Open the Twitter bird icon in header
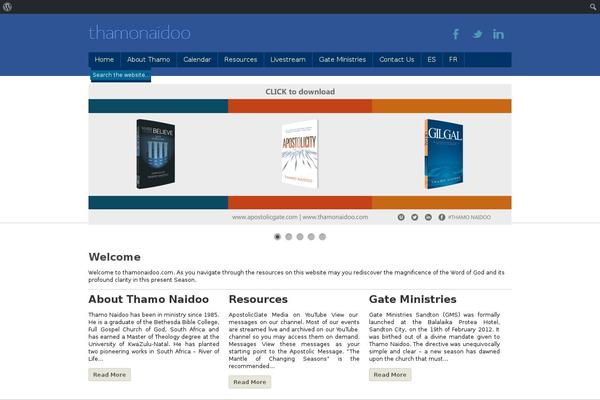The image size is (600, 400). [x=477, y=34]
